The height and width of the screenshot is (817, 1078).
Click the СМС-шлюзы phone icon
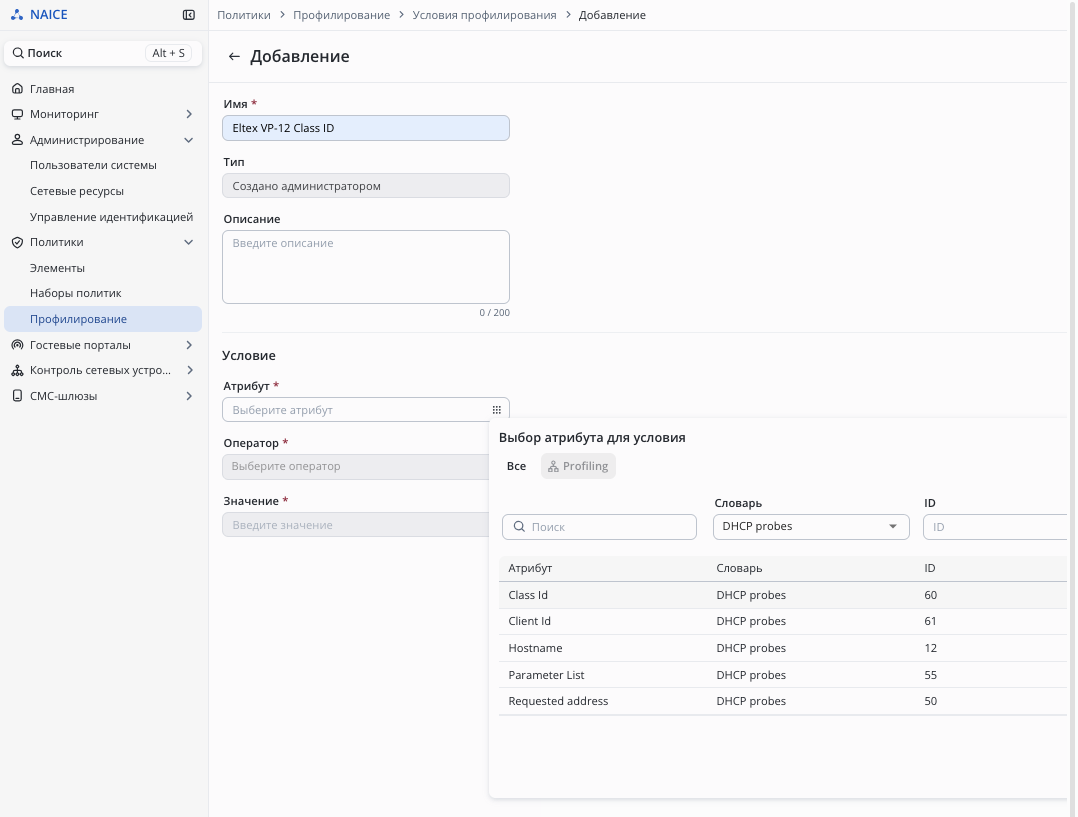click(17, 396)
